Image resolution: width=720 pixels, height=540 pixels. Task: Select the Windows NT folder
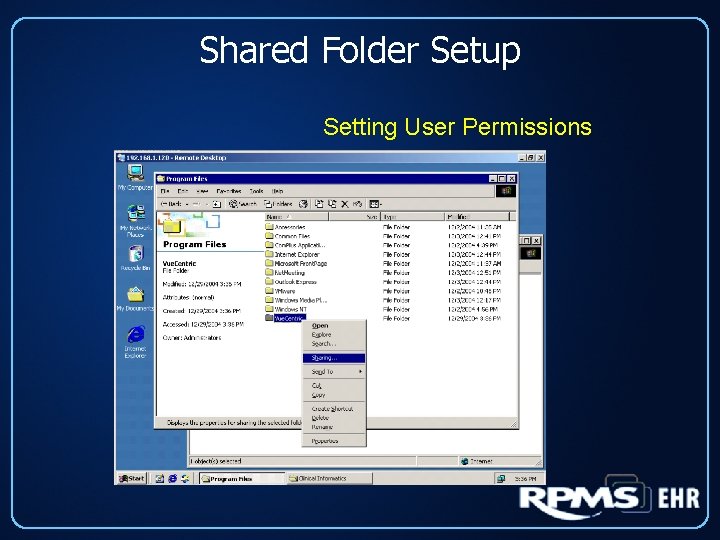[286, 309]
